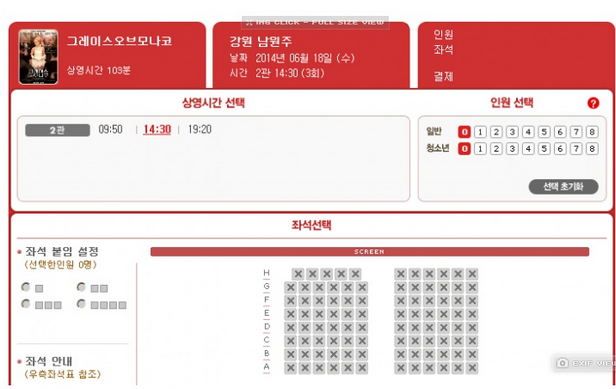
Task: Click the 14:30 showtime link
Action: click(157, 129)
